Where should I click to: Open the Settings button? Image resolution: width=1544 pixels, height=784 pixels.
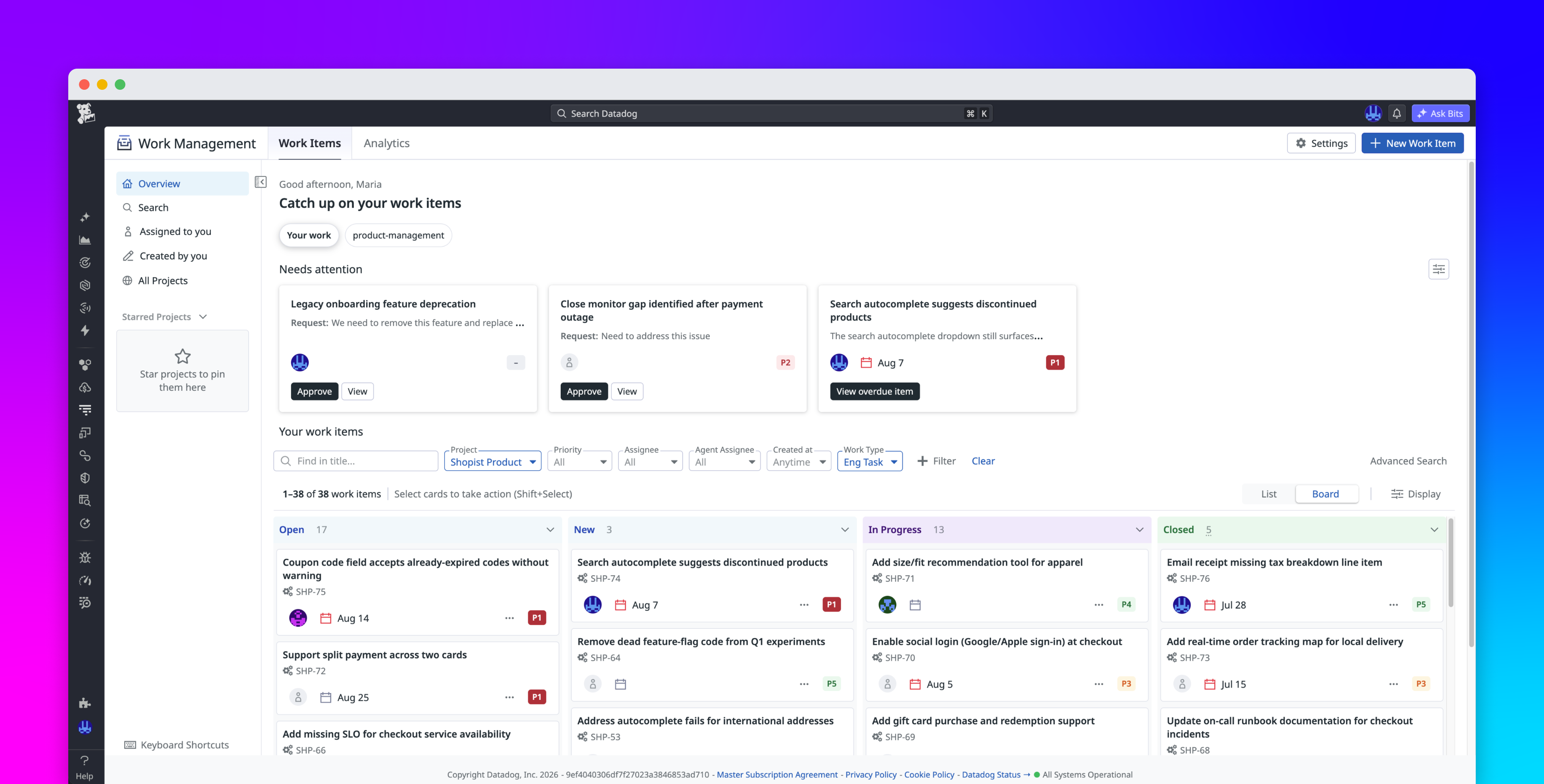pyautogui.click(x=1321, y=143)
